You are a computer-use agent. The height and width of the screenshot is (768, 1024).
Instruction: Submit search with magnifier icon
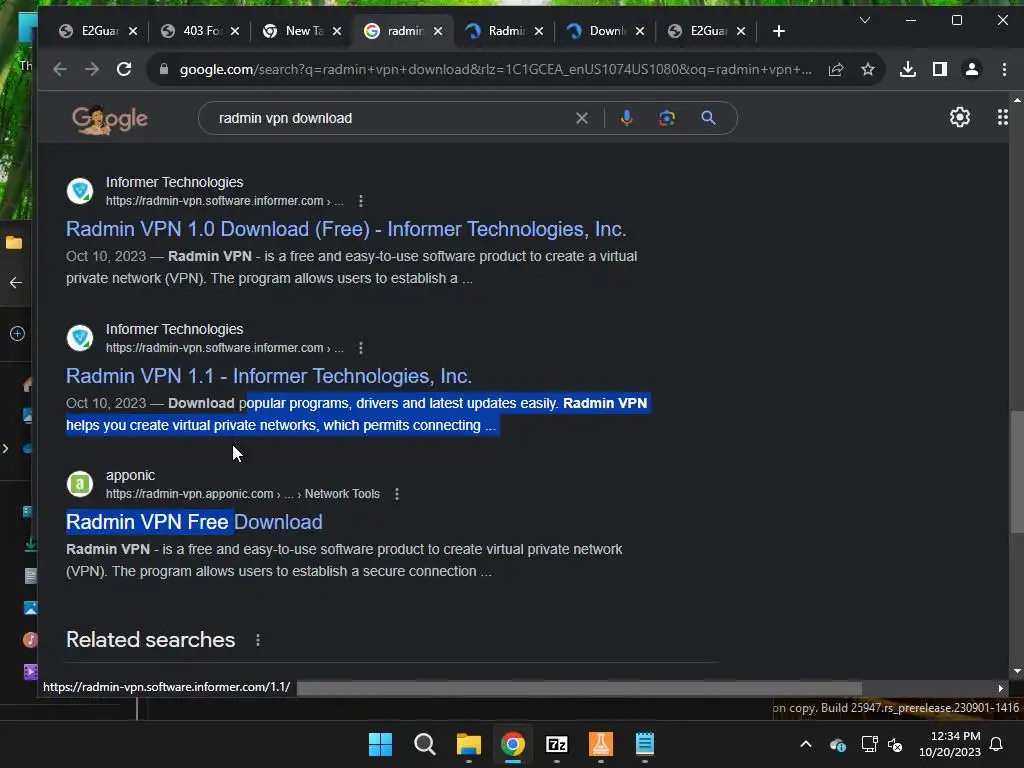709,118
